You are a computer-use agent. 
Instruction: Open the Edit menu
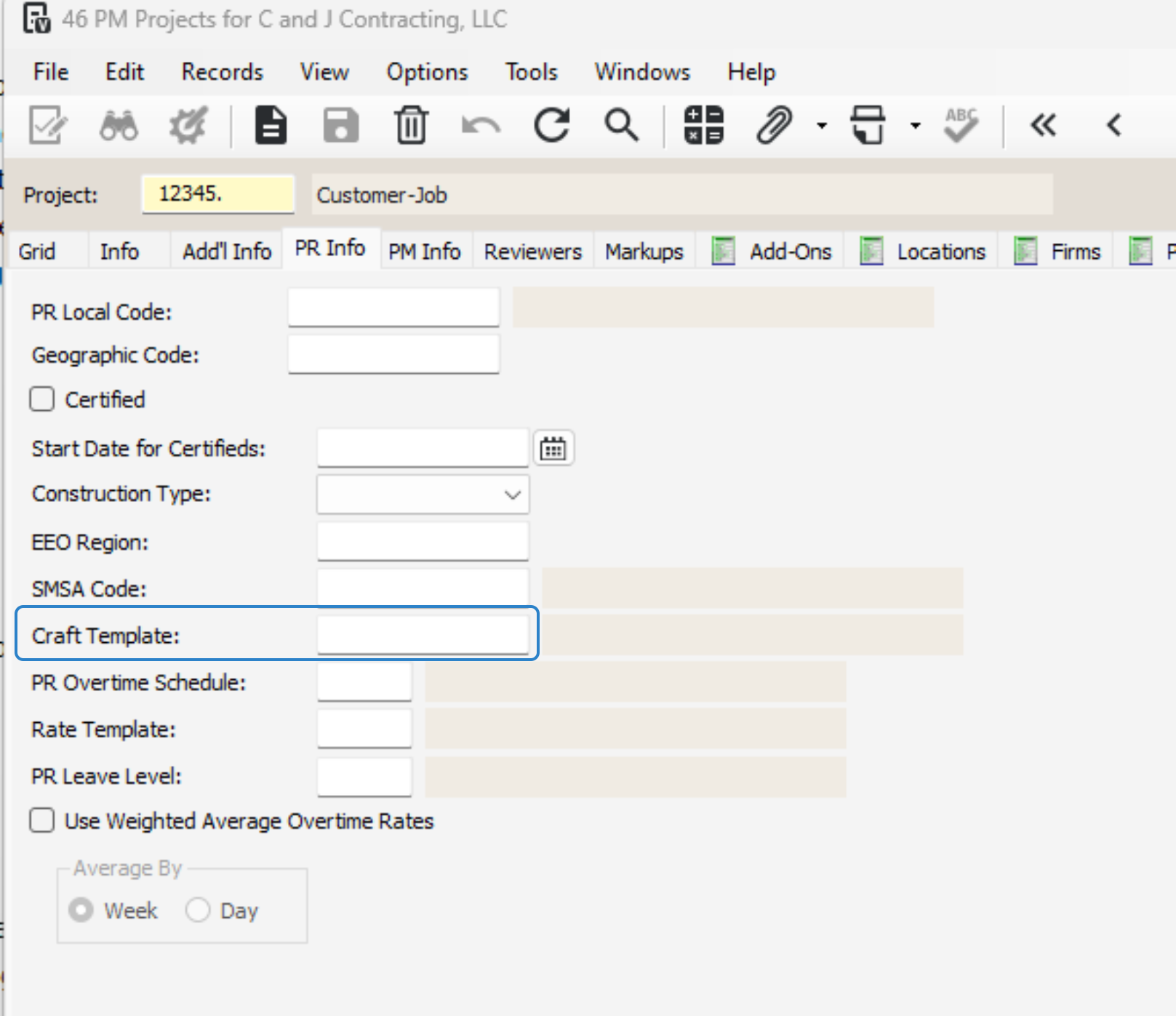point(124,72)
